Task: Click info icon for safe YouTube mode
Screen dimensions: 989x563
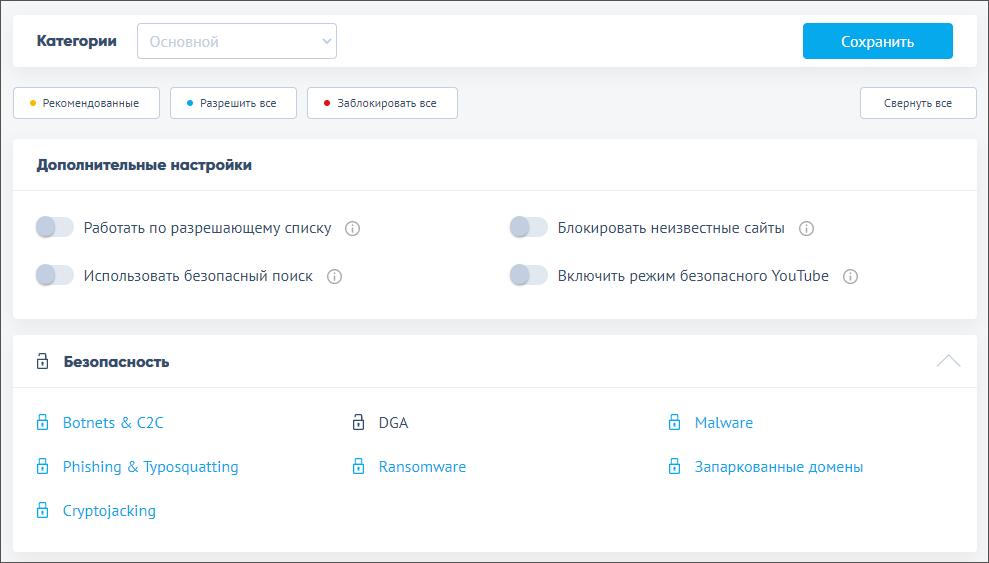Action: coord(850,276)
